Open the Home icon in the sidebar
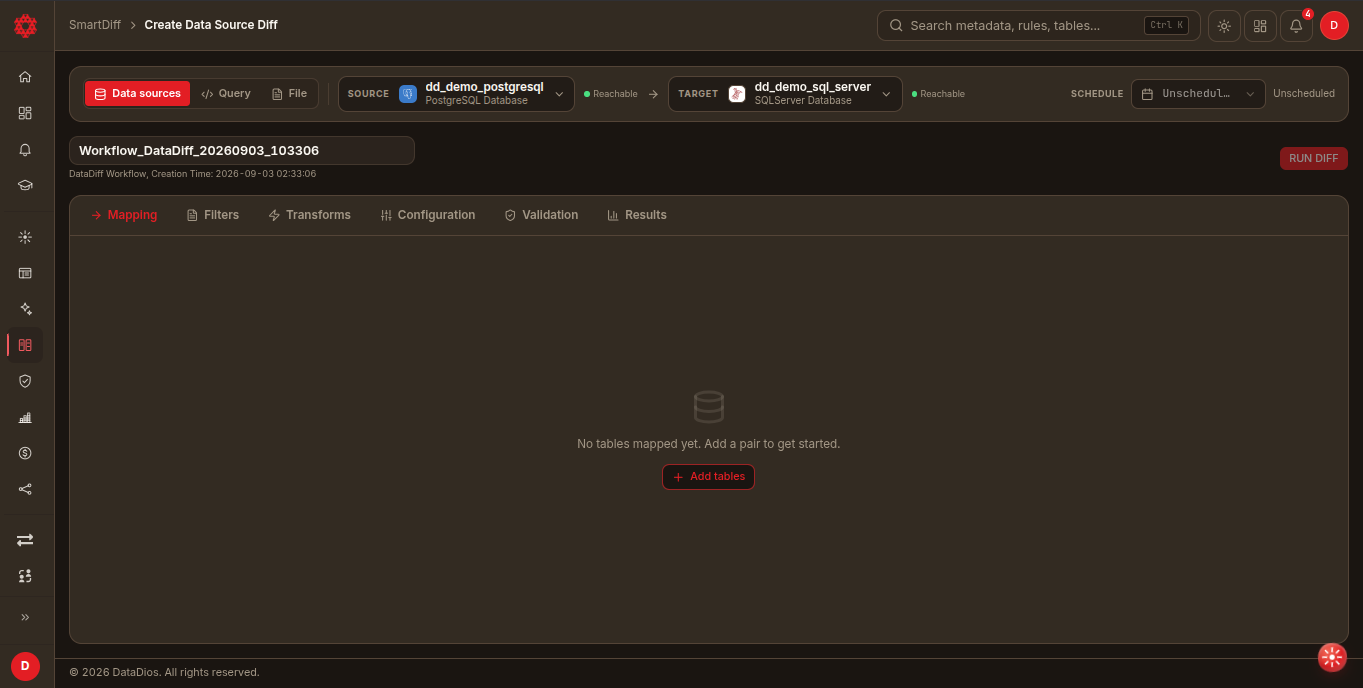This screenshot has height=688, width=1363. (x=25, y=77)
